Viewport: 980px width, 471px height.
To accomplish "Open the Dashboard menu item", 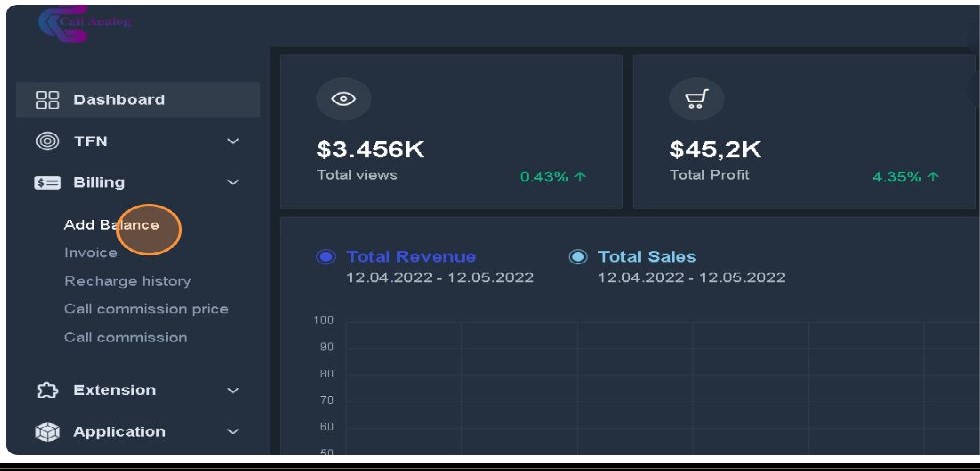I will click(x=119, y=100).
